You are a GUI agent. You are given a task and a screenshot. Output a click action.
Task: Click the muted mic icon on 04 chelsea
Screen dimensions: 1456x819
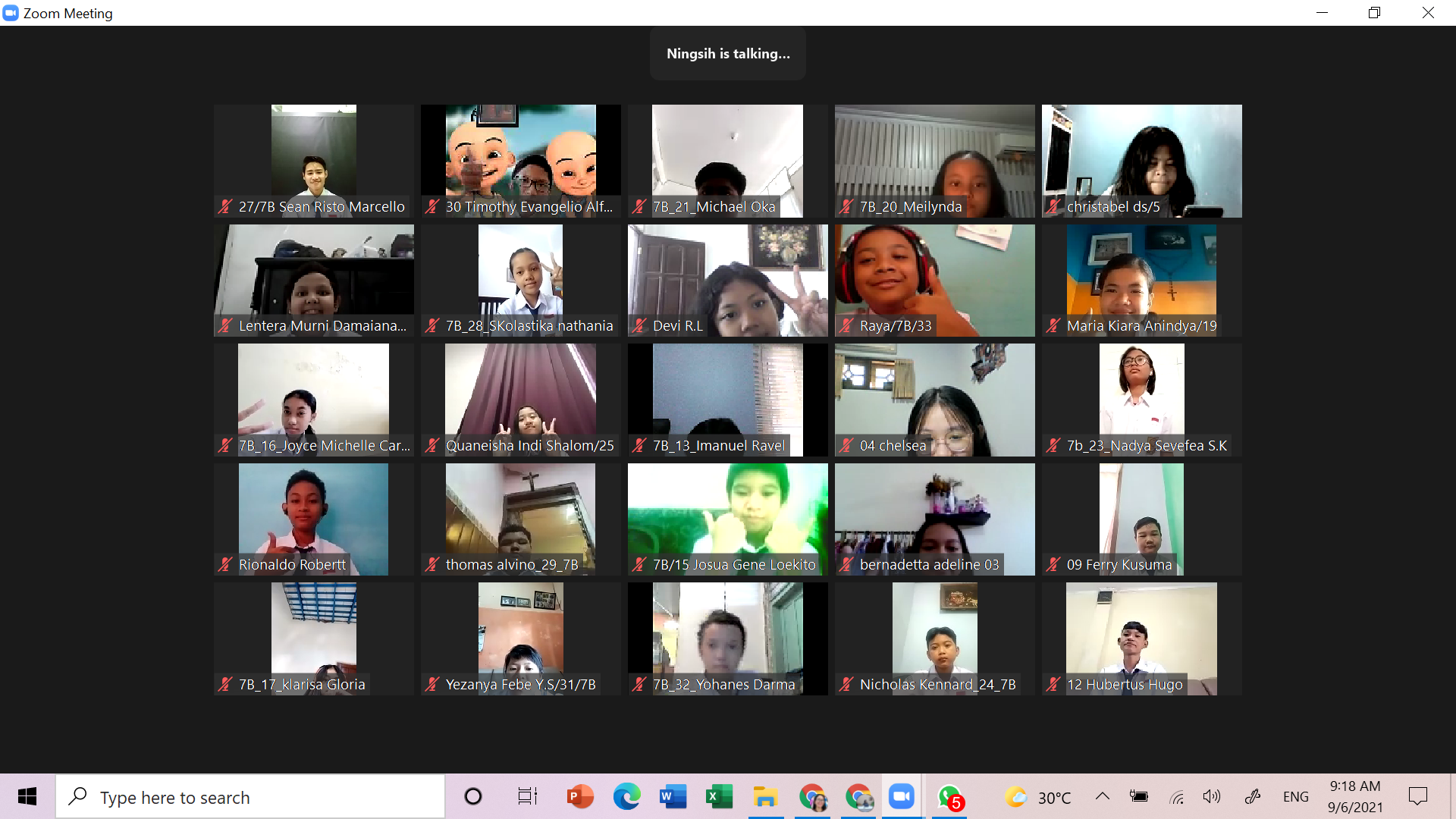[x=846, y=445]
